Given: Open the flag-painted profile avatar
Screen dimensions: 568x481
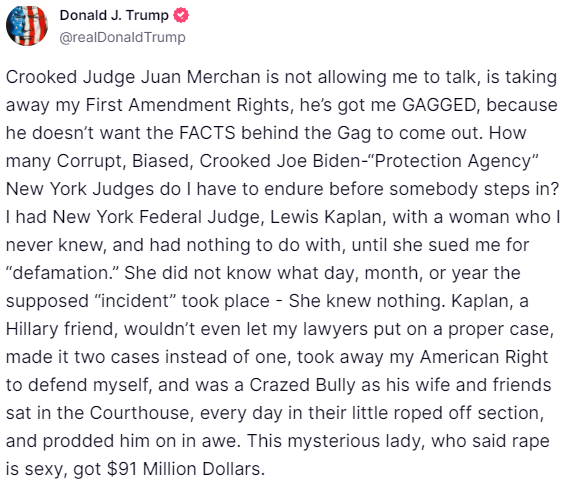Looking at the screenshot, I should (x=27, y=25).
